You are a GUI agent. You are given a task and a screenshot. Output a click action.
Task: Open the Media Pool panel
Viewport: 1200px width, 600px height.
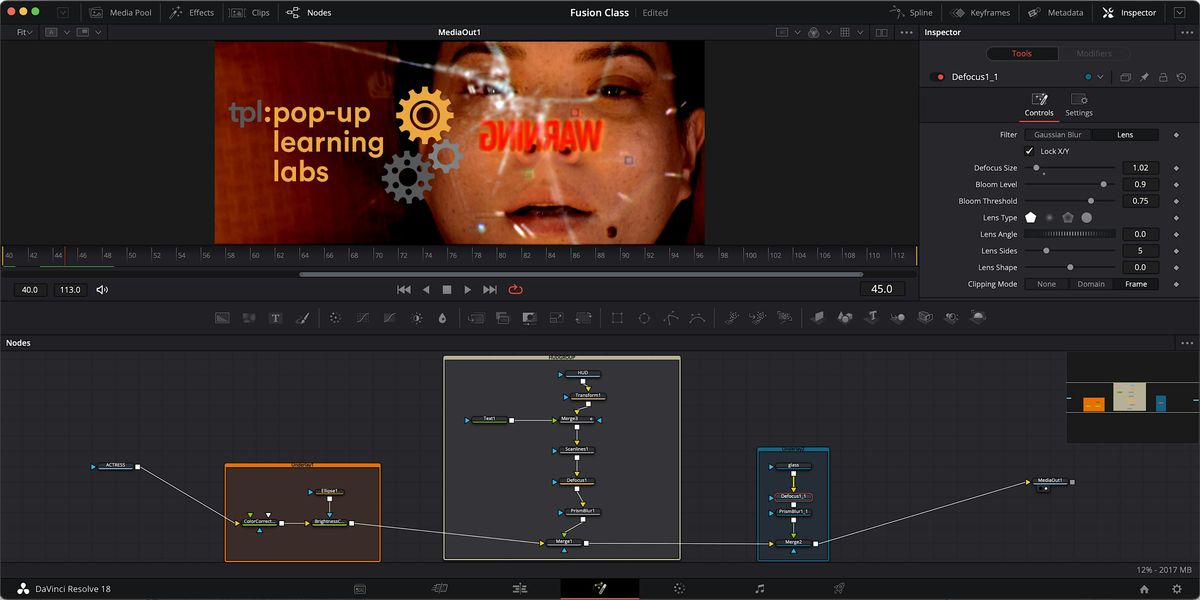coord(120,13)
